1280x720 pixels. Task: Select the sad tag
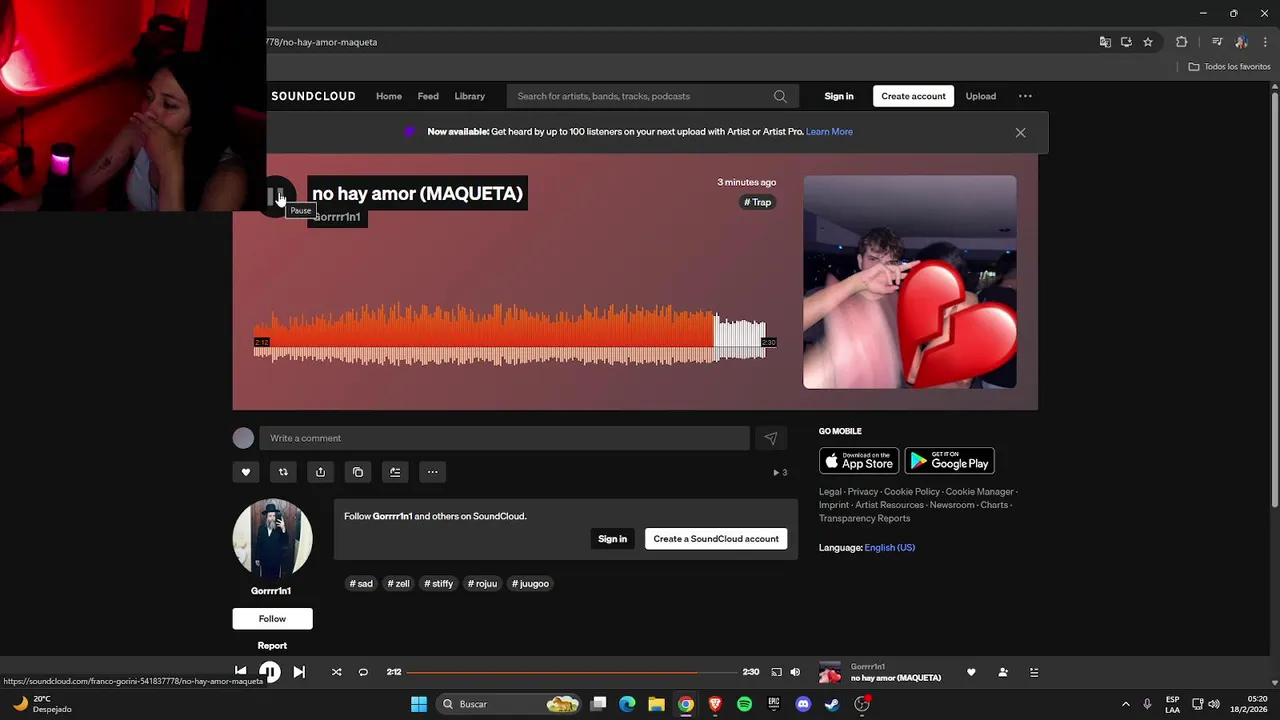click(x=361, y=584)
